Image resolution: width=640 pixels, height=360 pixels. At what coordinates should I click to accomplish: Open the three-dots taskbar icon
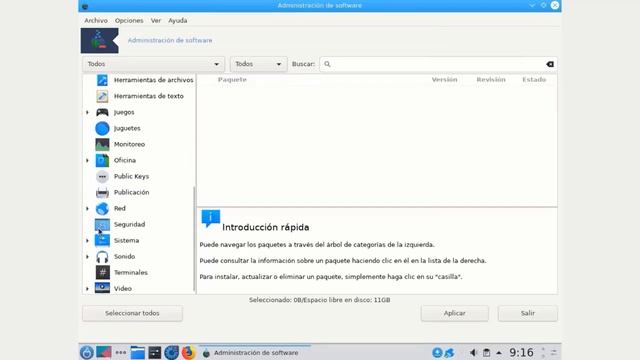pos(120,352)
